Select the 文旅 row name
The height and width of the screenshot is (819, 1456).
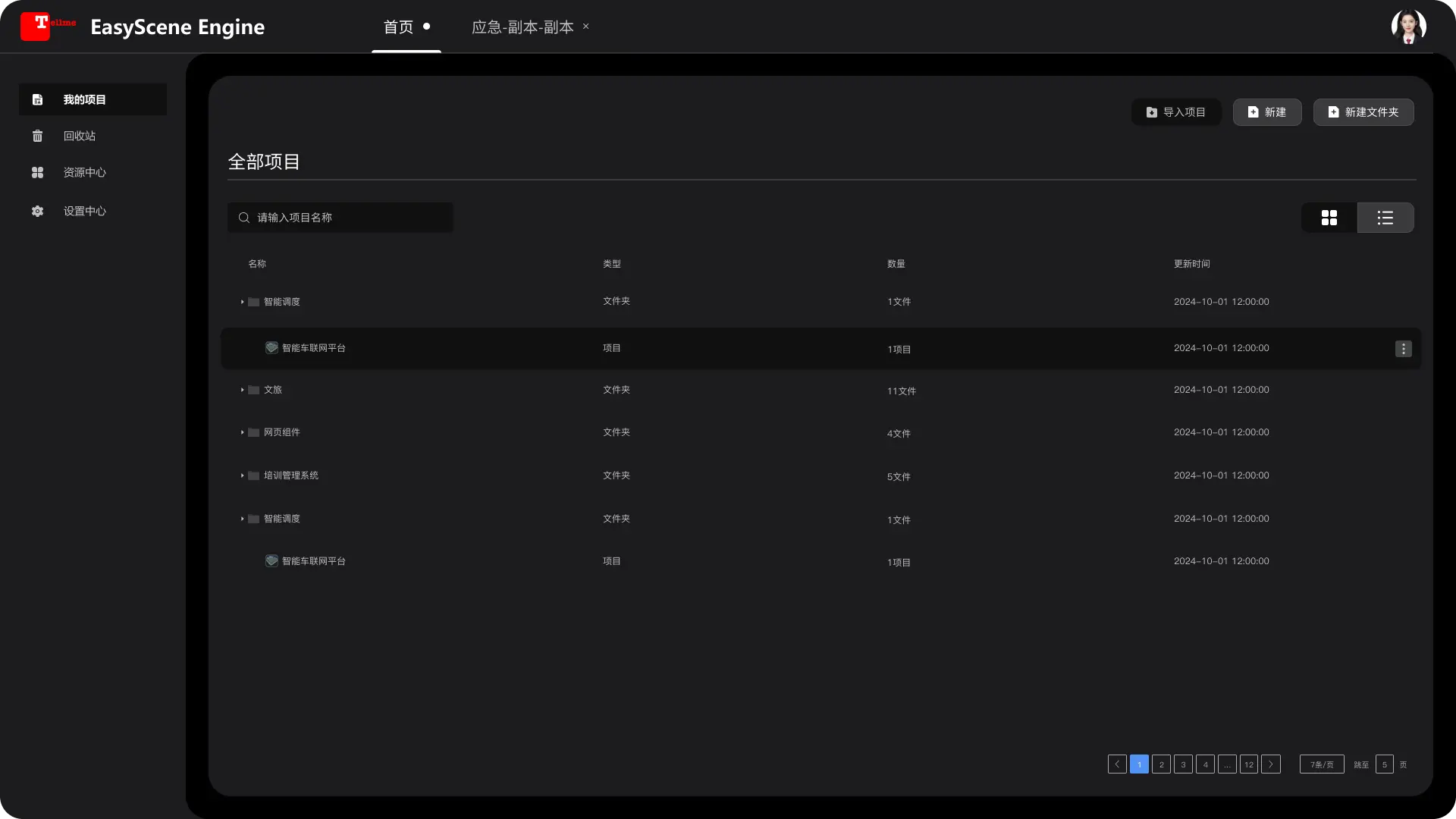coord(273,390)
